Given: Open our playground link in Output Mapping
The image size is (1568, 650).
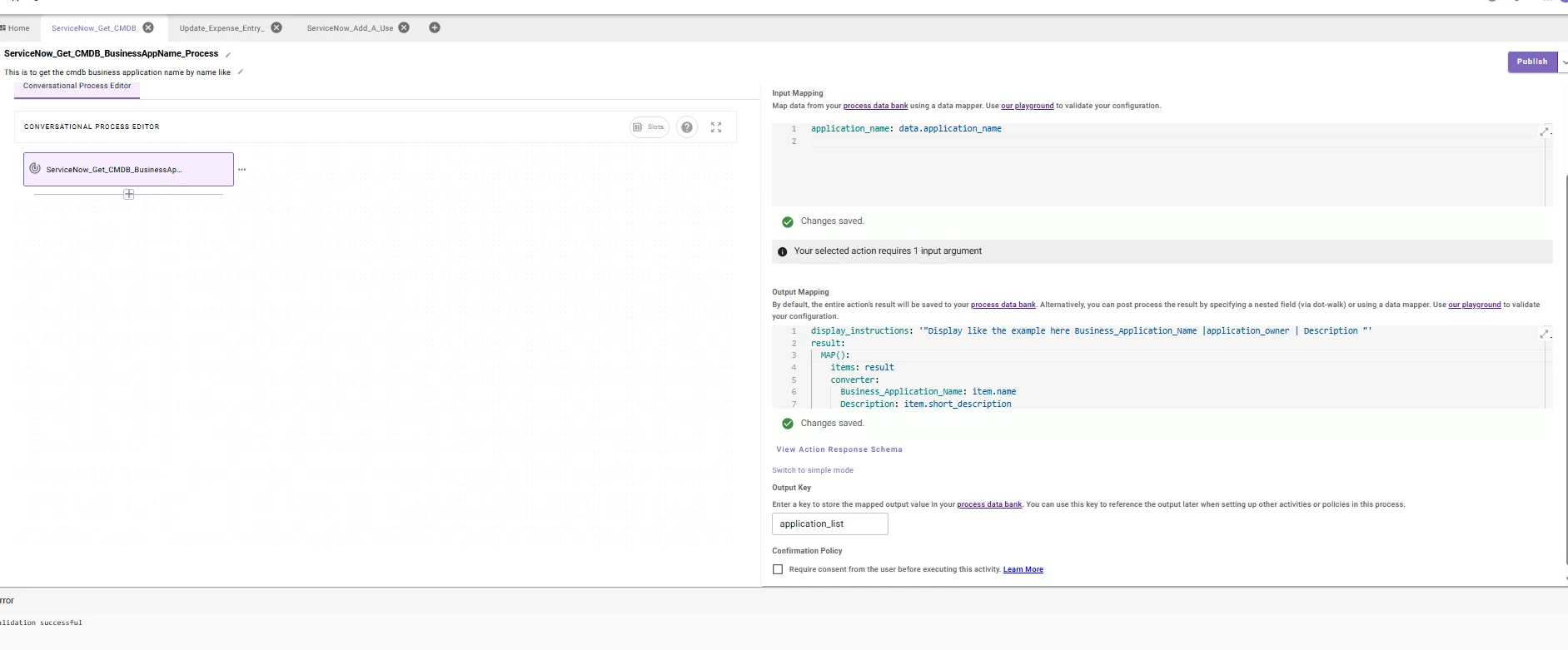Looking at the screenshot, I should coord(1474,305).
